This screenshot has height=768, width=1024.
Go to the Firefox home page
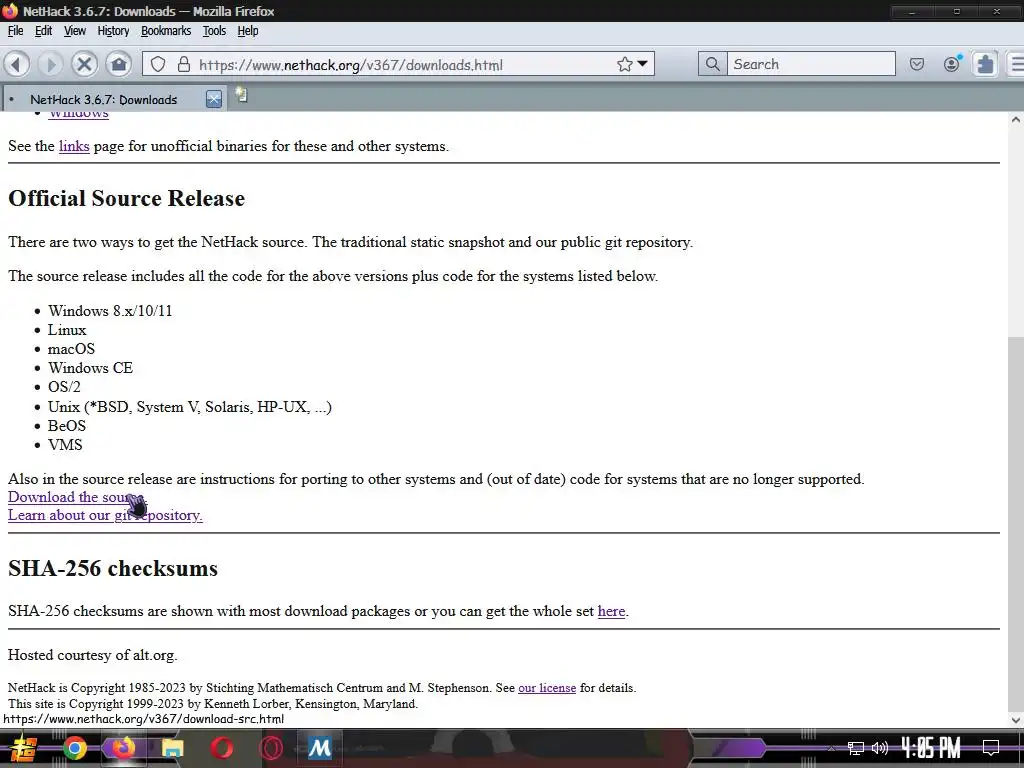pos(119,64)
